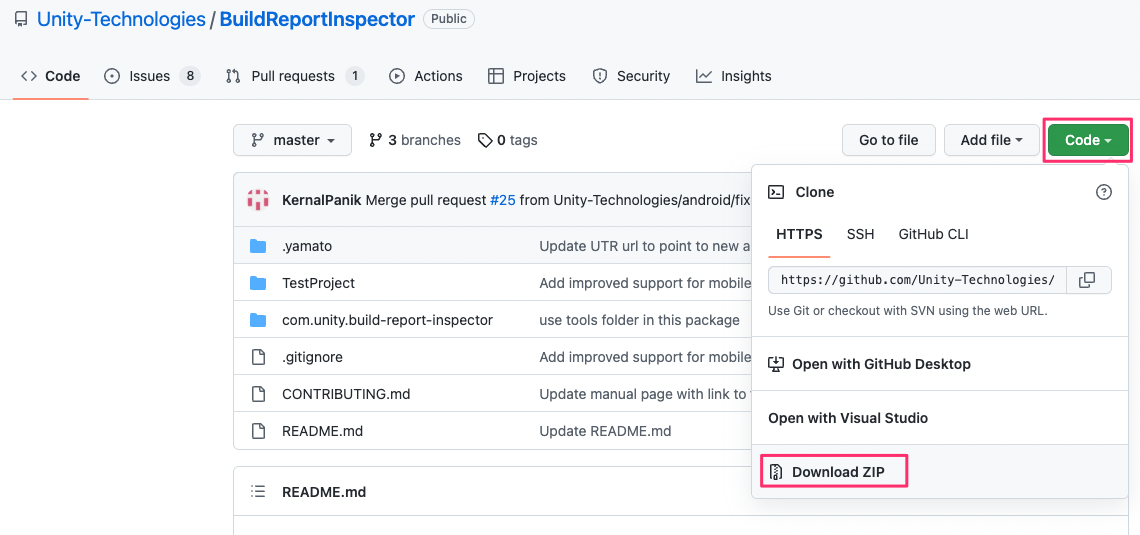Screen dimensions: 1140x535
Task: Click the .gitignore file icon
Action: (258, 358)
